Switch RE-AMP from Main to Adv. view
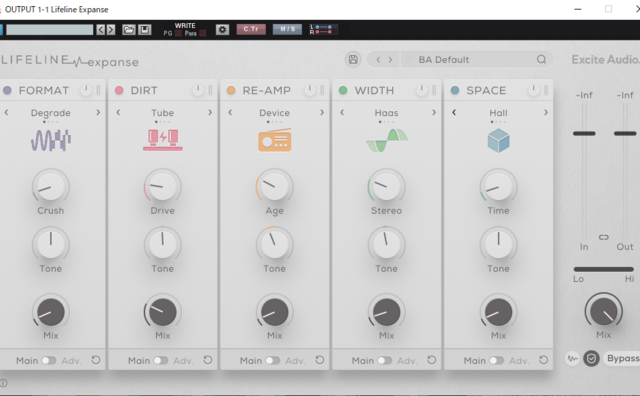Screen dimensions: 640x396 click(x=272, y=360)
